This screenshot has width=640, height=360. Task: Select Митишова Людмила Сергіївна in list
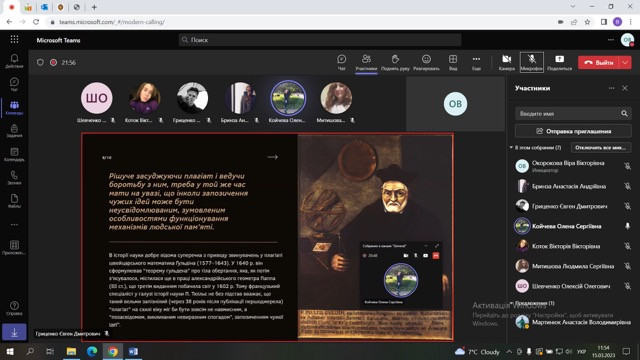click(573, 266)
